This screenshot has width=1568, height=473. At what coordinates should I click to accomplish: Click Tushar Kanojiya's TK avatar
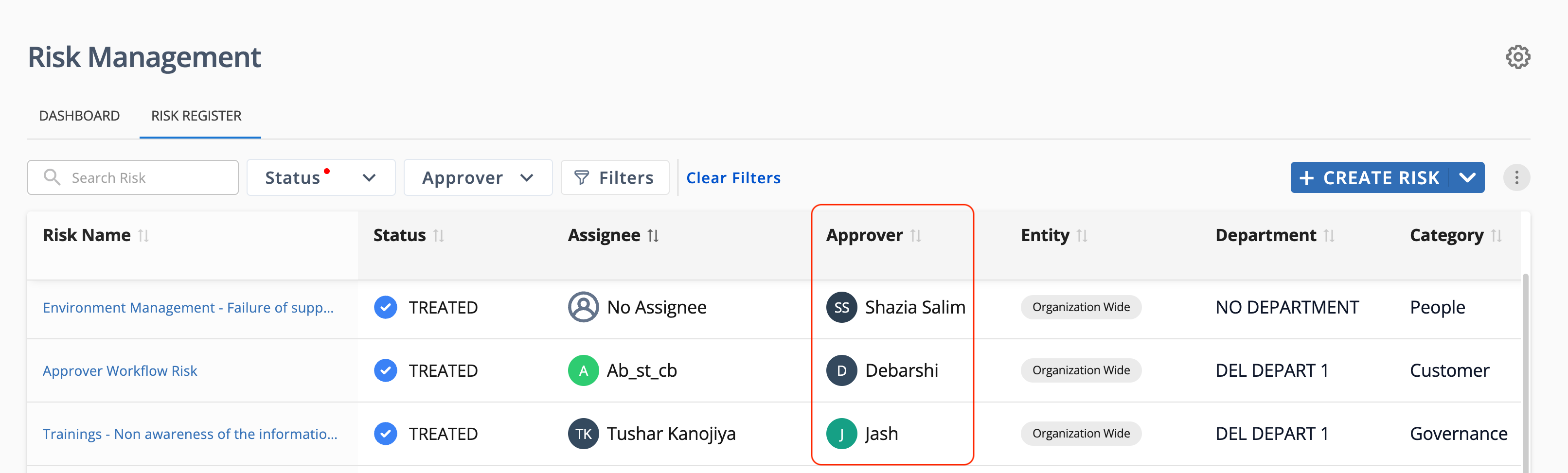click(x=583, y=434)
